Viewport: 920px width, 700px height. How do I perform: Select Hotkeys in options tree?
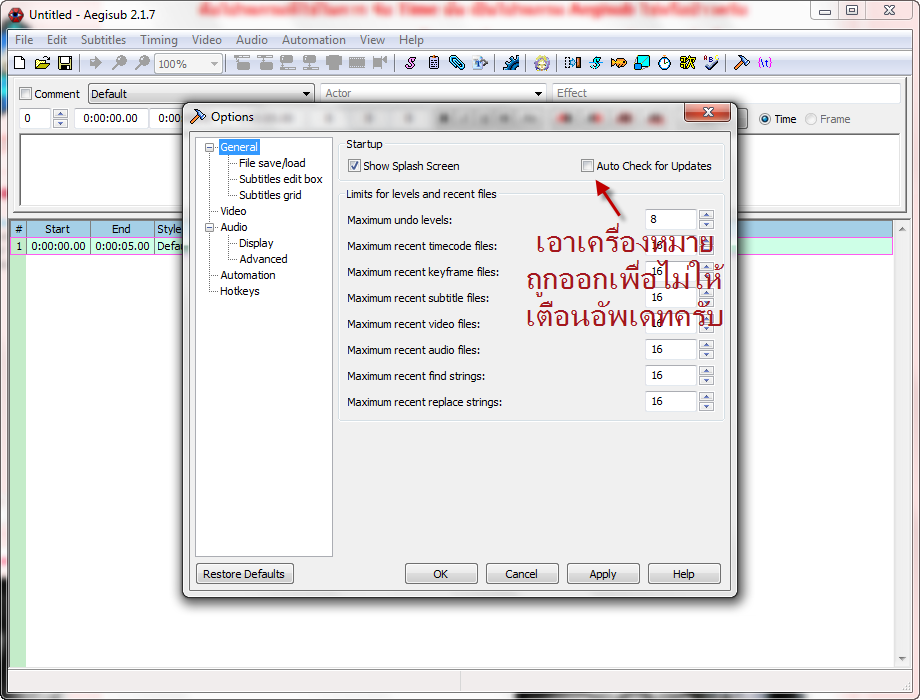click(239, 291)
